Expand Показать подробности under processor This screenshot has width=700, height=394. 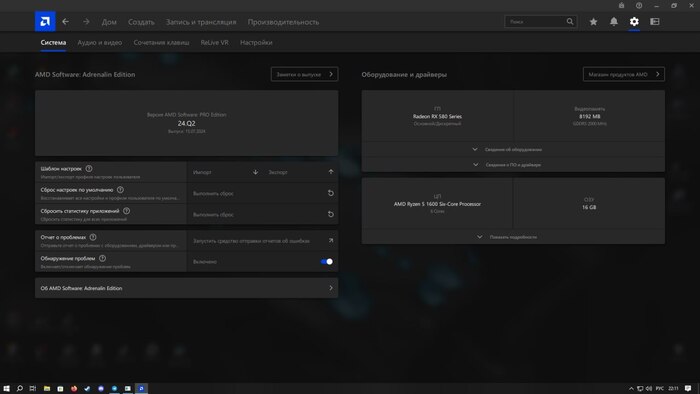click(x=513, y=237)
